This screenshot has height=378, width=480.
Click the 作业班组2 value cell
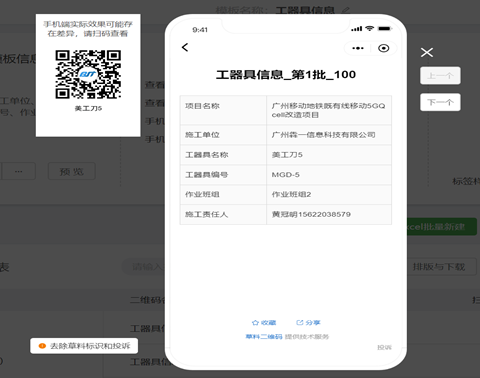click(x=329, y=194)
